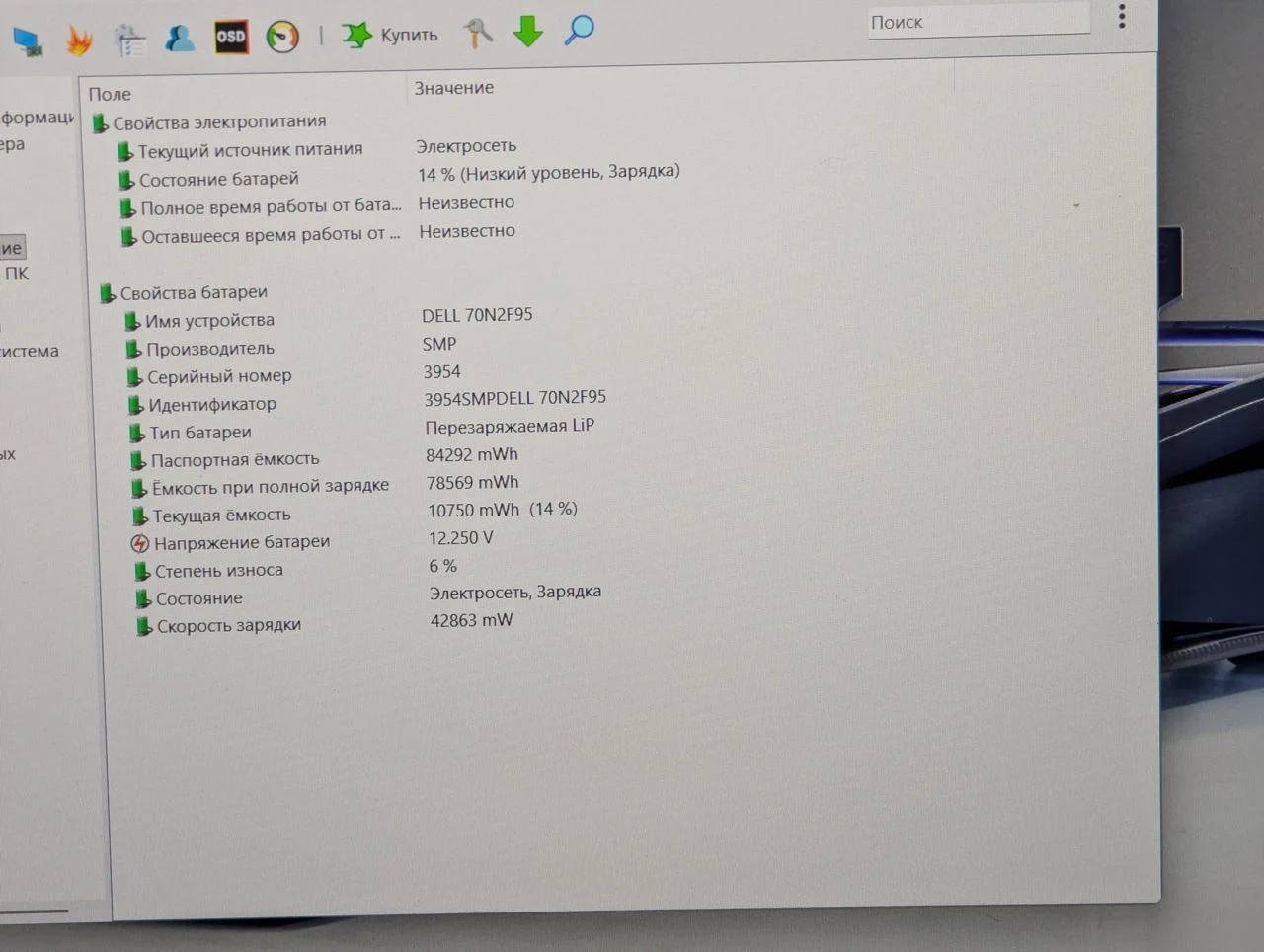Click the Значение column header
The width and height of the screenshot is (1264, 952).
click(x=454, y=88)
